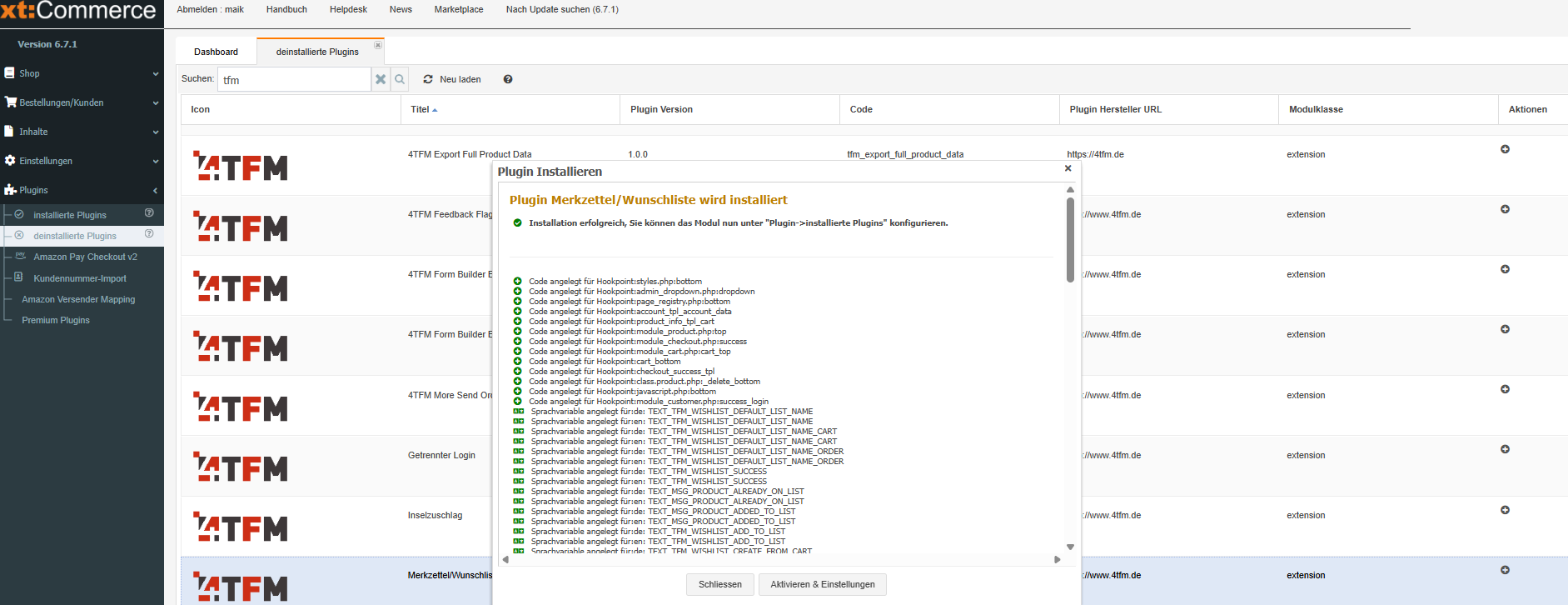
Task: Click Abmelden : maik to log out
Action: (x=210, y=9)
